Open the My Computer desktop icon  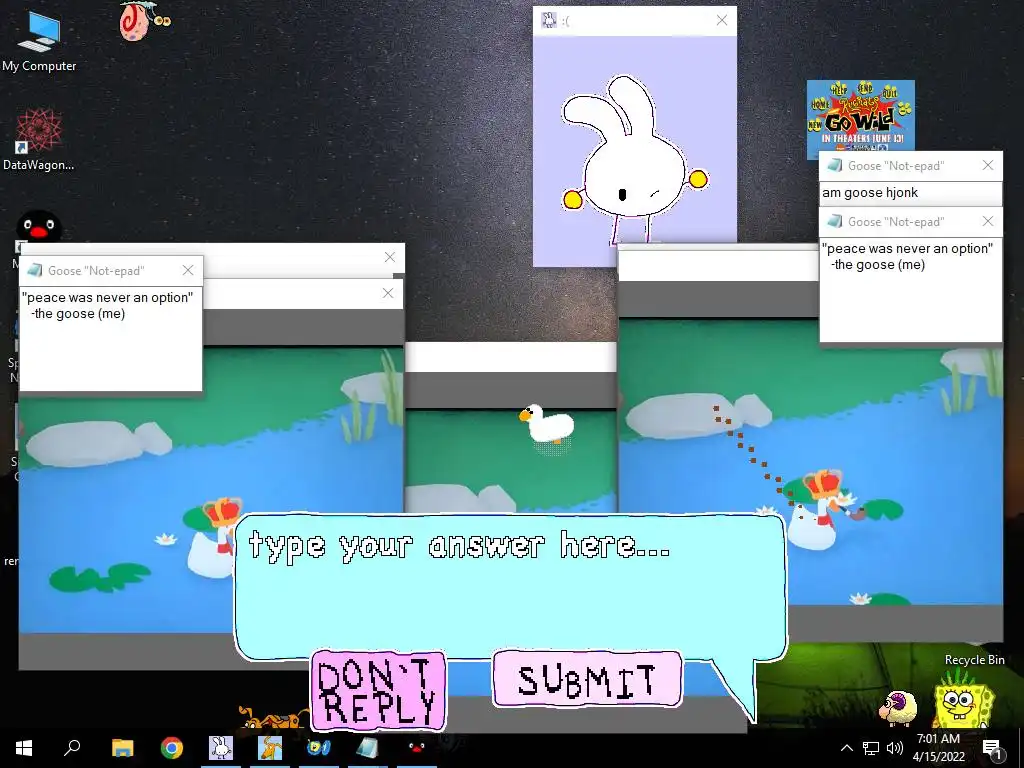39,42
